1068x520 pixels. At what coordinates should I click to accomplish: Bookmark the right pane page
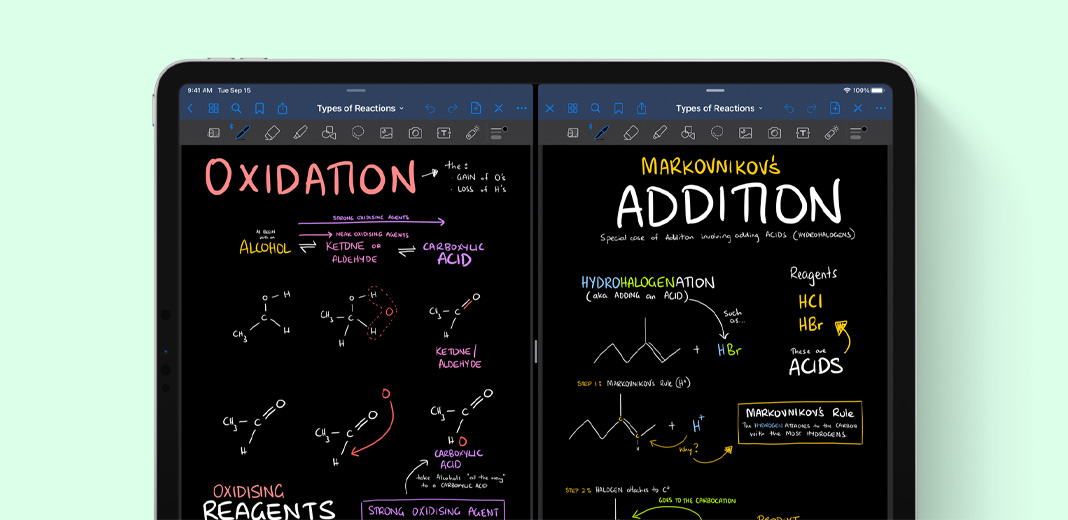[x=618, y=108]
